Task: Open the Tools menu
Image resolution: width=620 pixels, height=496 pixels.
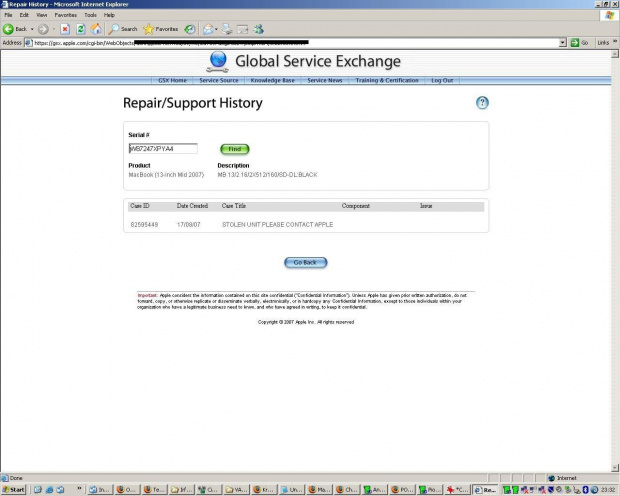Action: (90, 15)
